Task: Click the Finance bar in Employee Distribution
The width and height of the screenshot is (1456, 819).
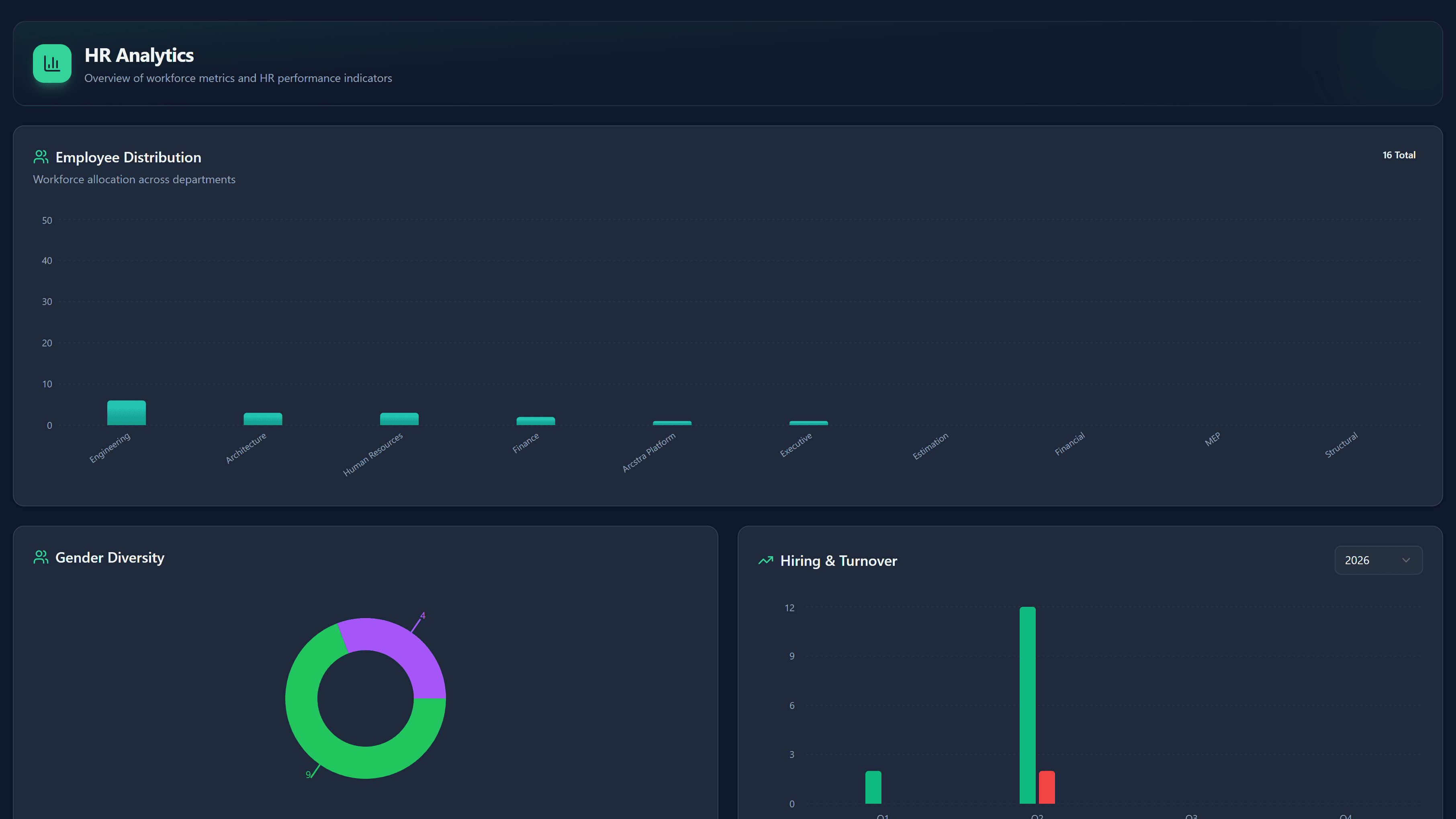Action: point(536,421)
